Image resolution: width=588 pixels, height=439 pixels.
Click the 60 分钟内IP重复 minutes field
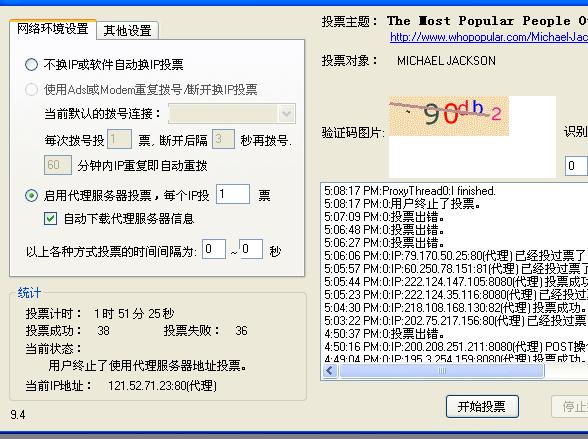pos(58,165)
